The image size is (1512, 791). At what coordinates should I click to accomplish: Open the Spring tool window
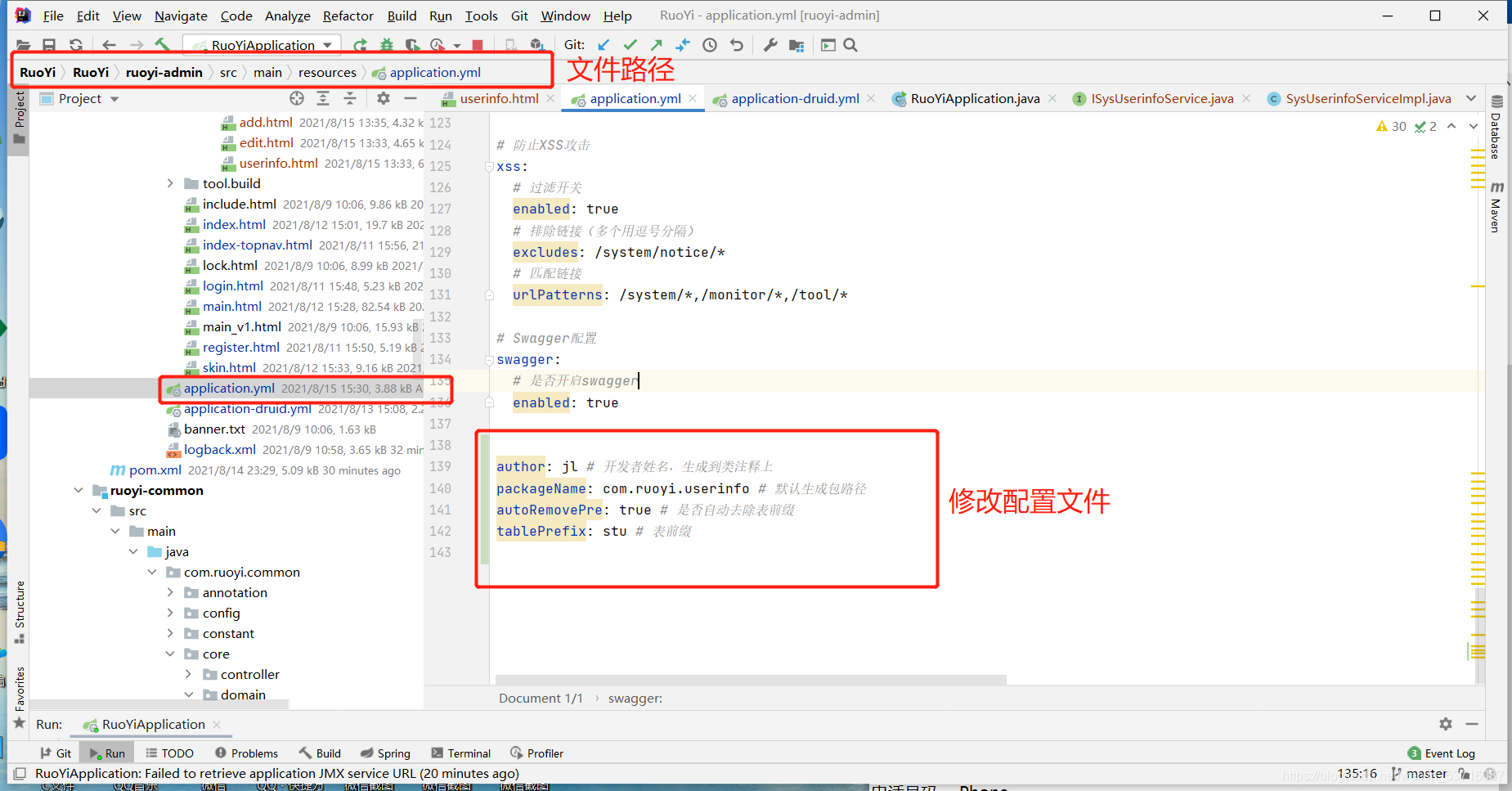pyautogui.click(x=385, y=753)
